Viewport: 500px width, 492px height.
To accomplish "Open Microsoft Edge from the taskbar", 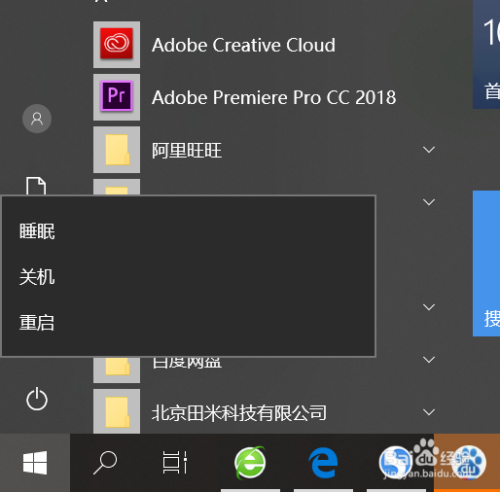I will click(x=323, y=463).
